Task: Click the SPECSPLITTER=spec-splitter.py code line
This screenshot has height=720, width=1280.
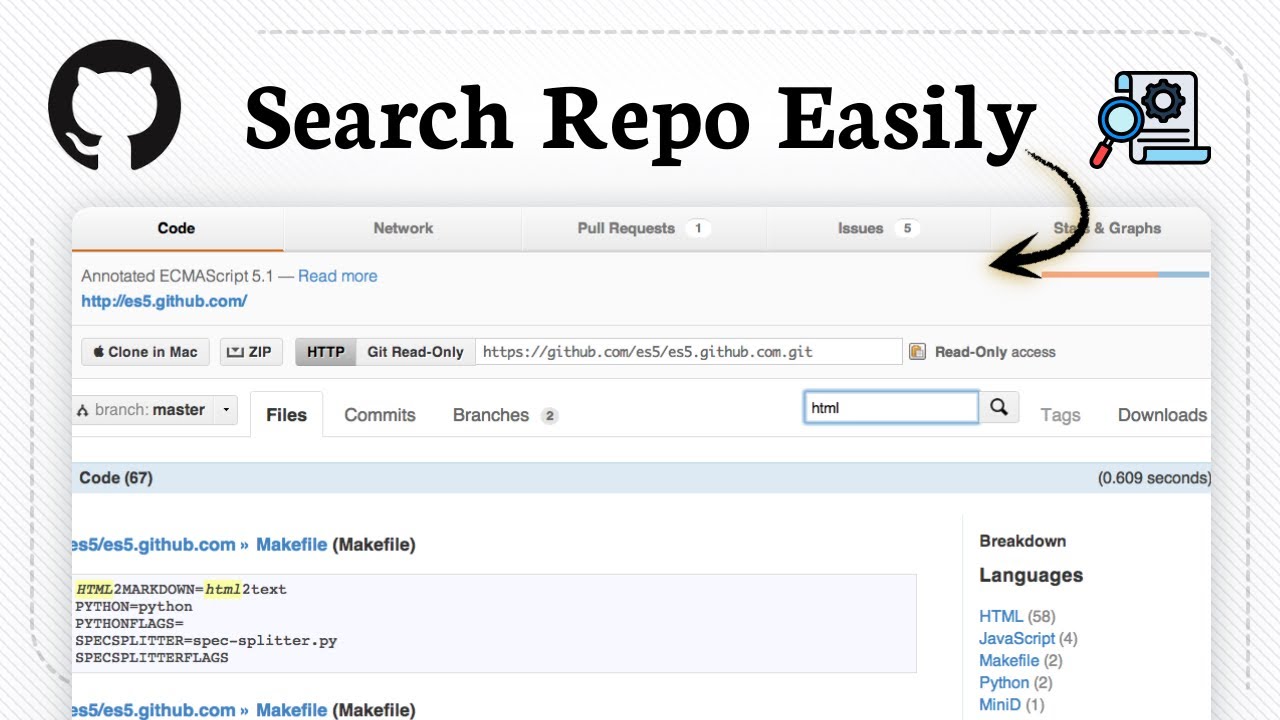Action: click(x=206, y=641)
